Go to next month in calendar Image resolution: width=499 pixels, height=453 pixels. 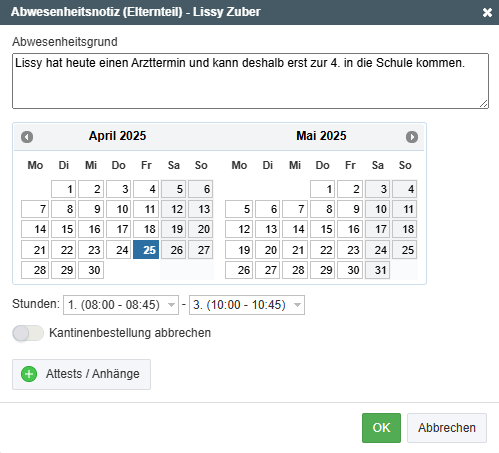(x=412, y=137)
